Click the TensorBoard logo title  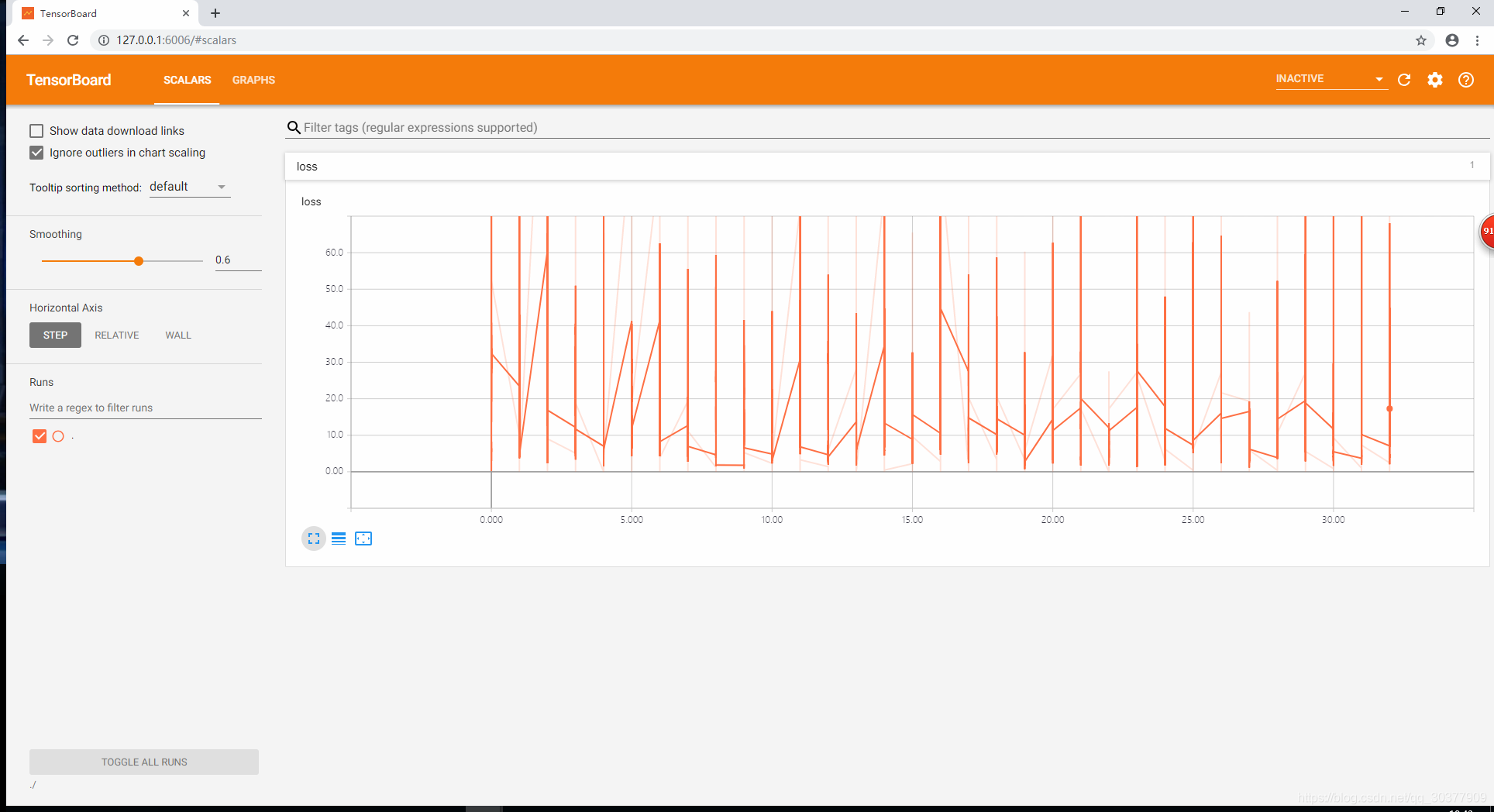[69, 80]
